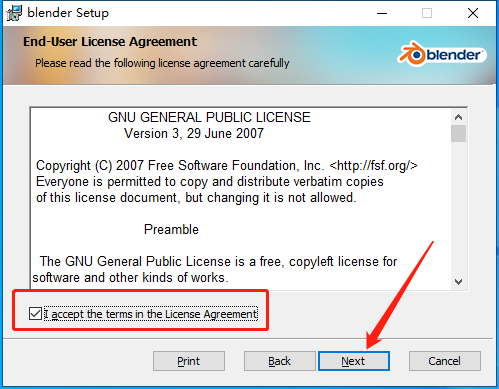Screen dimensions: 499x389
Task: Click the license scrollbar thumb
Action: (x=459, y=134)
